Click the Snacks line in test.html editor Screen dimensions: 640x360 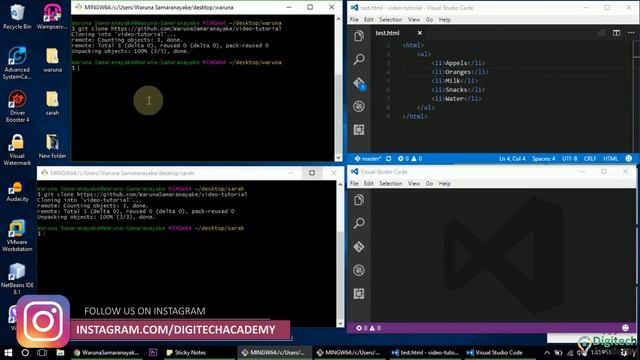(x=458, y=89)
